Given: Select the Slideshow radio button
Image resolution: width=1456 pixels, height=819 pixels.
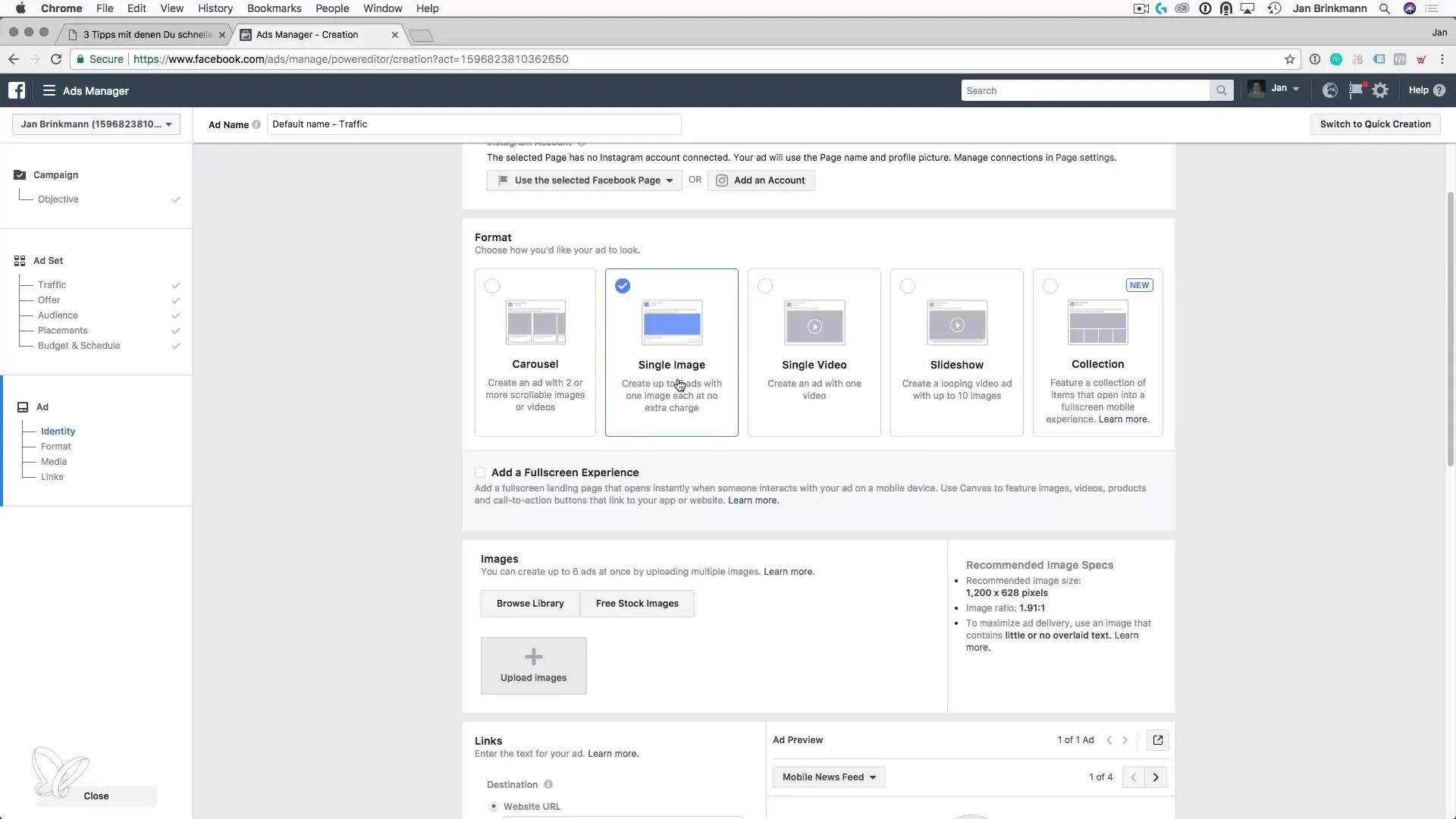Looking at the screenshot, I should tap(908, 286).
